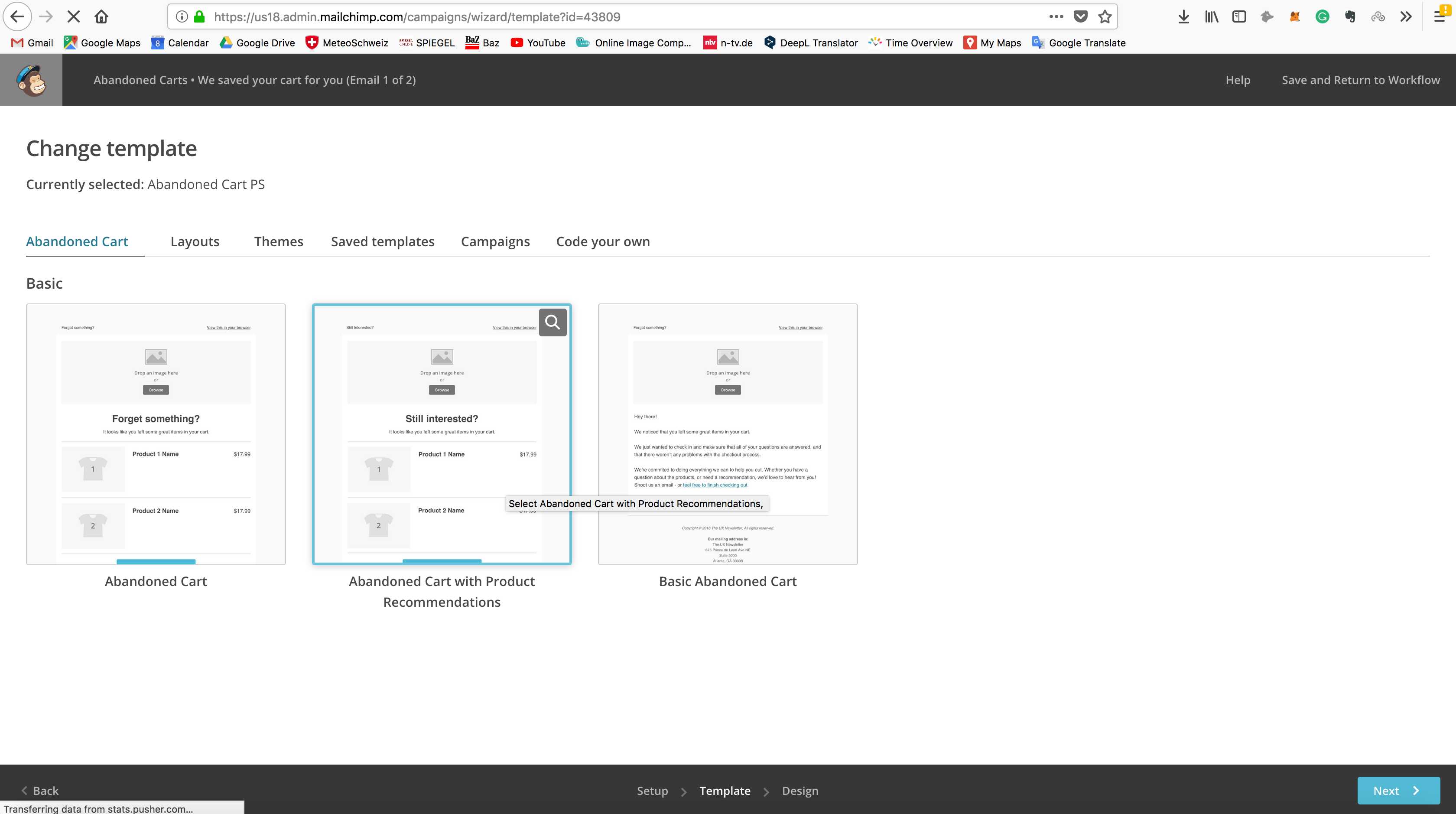This screenshot has width=1456, height=814.
Task: Open page actions three-dots menu
Action: coord(1056,16)
